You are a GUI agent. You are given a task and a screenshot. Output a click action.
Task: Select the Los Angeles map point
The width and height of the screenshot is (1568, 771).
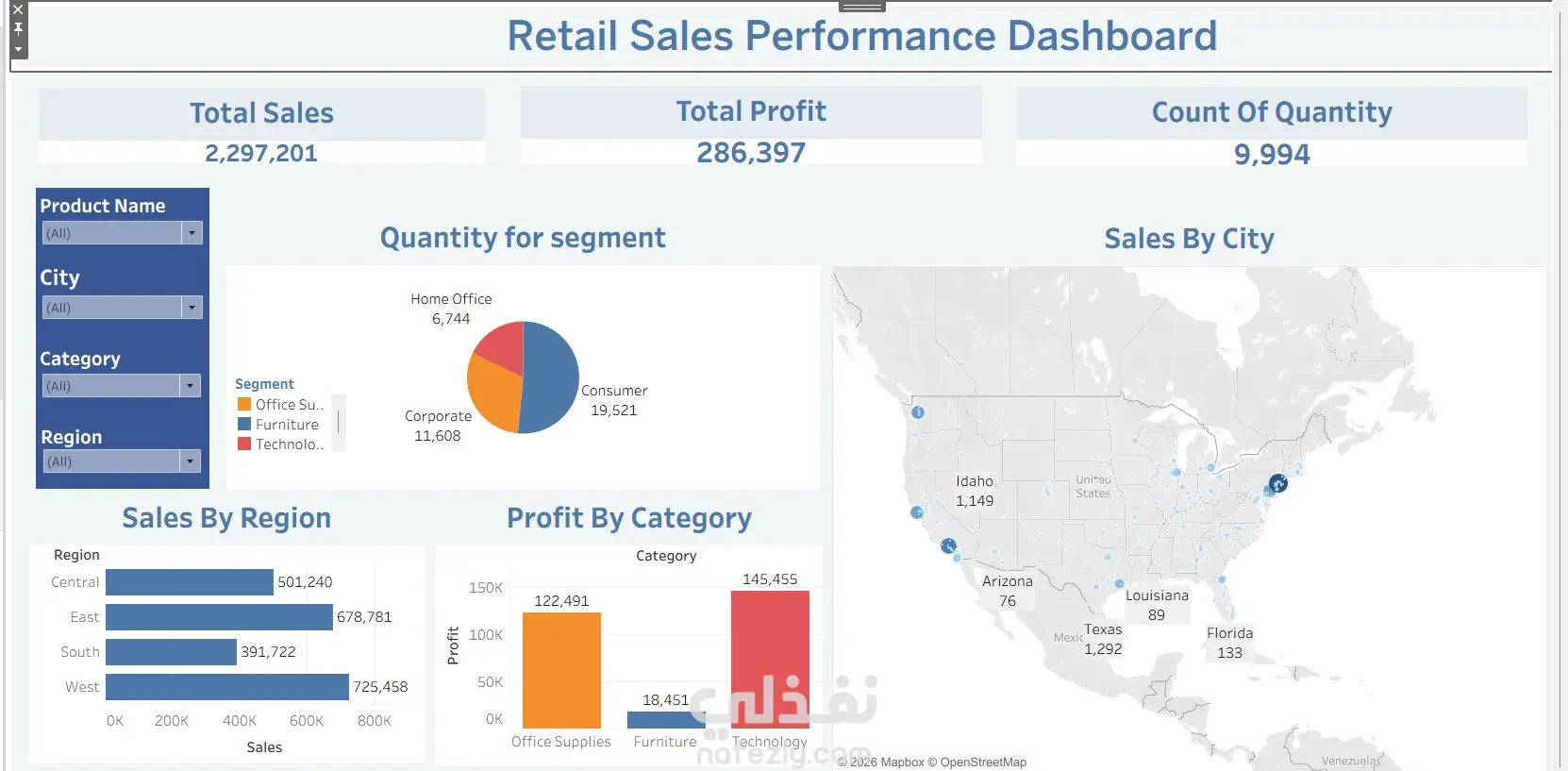click(x=948, y=545)
